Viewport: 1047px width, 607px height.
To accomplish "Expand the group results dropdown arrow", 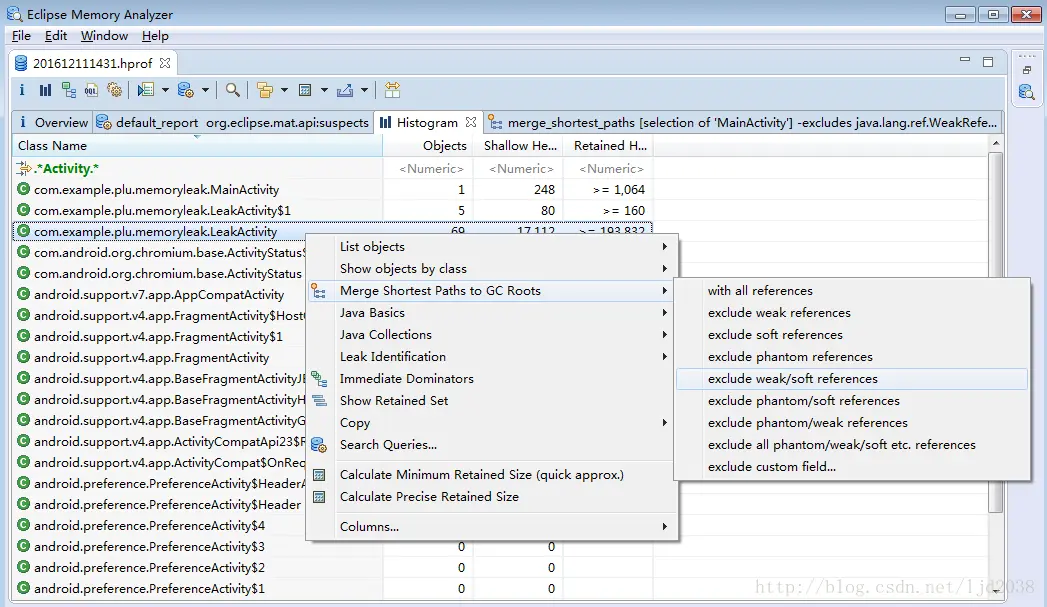I will [x=284, y=90].
